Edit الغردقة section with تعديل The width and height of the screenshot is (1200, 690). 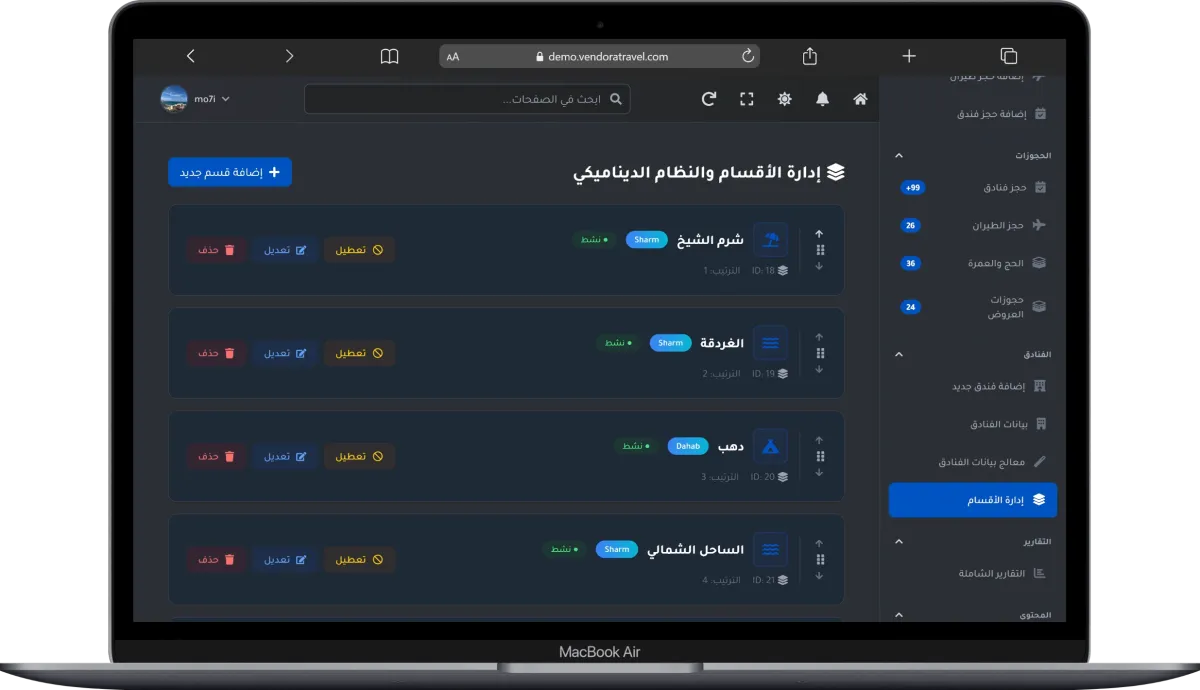coord(285,353)
